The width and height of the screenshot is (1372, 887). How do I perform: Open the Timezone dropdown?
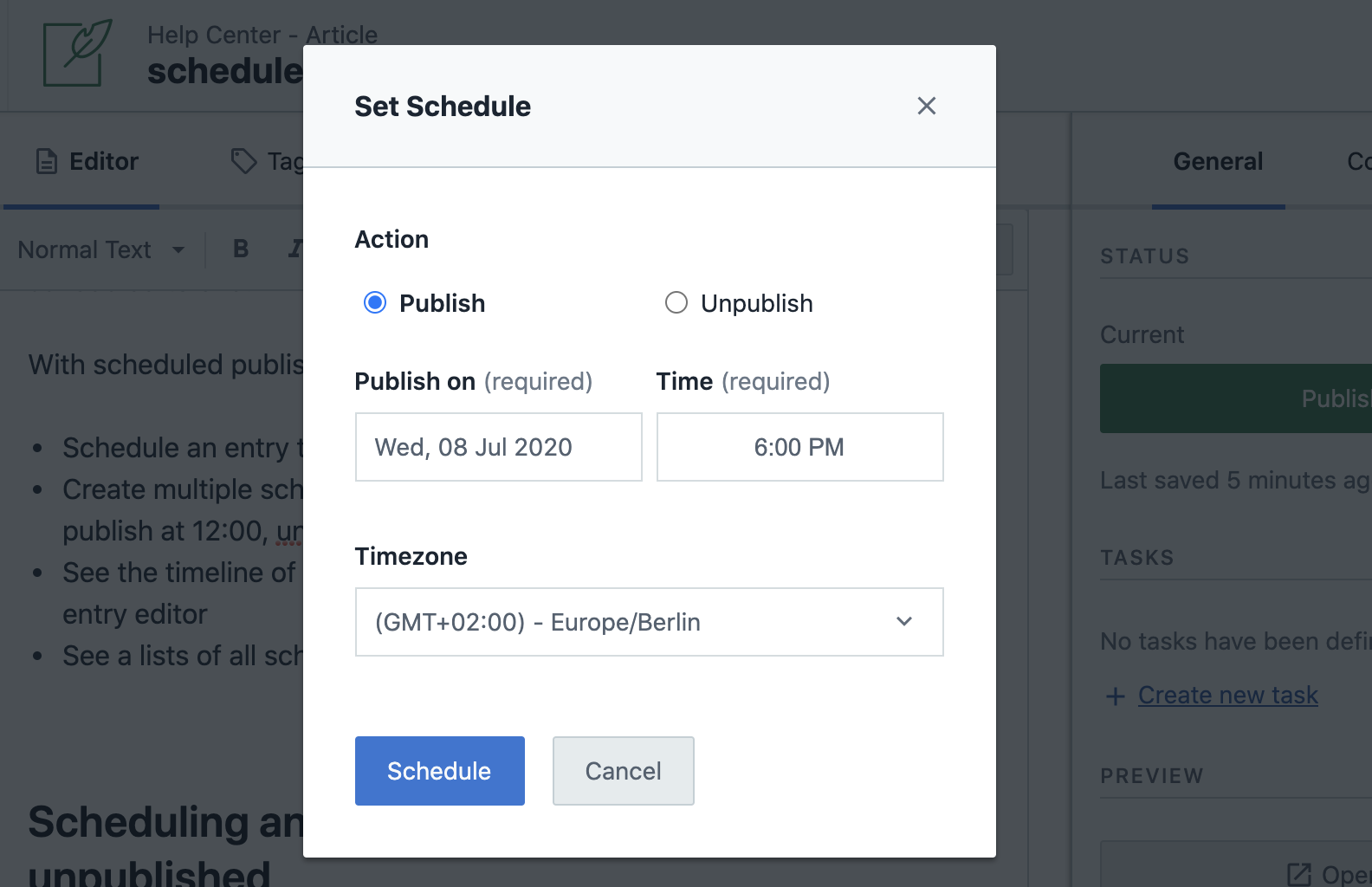click(x=649, y=622)
